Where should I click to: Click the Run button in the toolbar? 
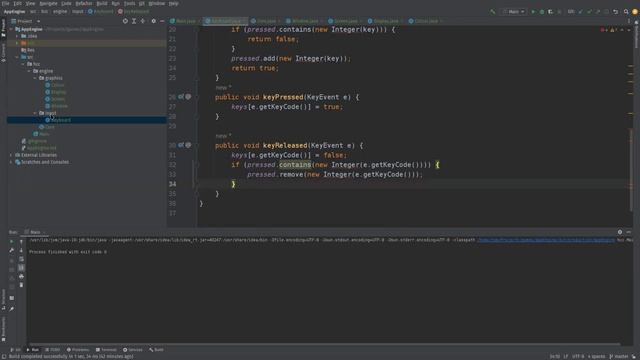[533, 12]
